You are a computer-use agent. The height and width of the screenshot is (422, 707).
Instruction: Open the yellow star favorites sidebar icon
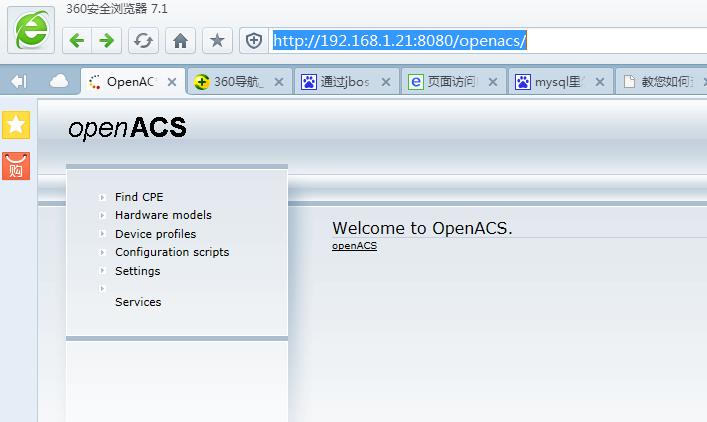click(x=16, y=125)
